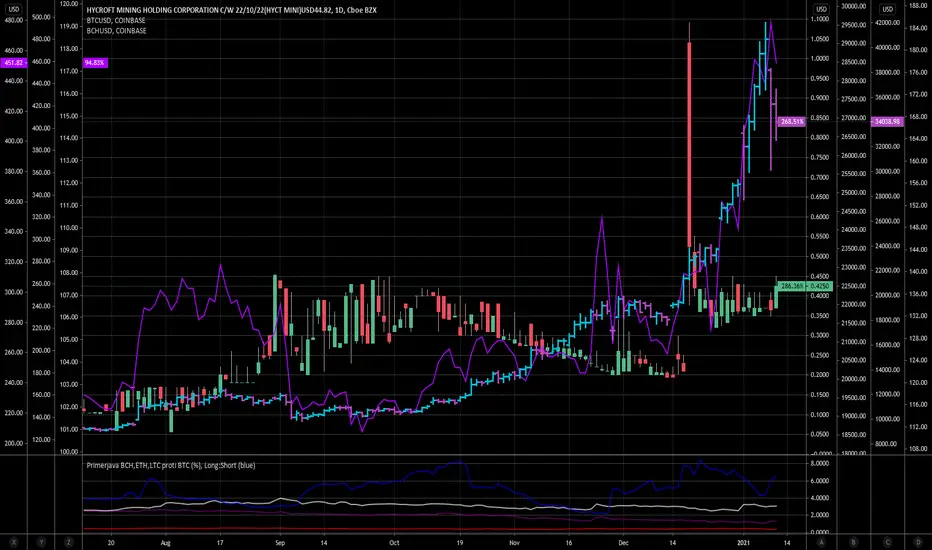The image size is (932, 550).
Task: Click the X scale label button
Action: pyautogui.click(x=14, y=542)
